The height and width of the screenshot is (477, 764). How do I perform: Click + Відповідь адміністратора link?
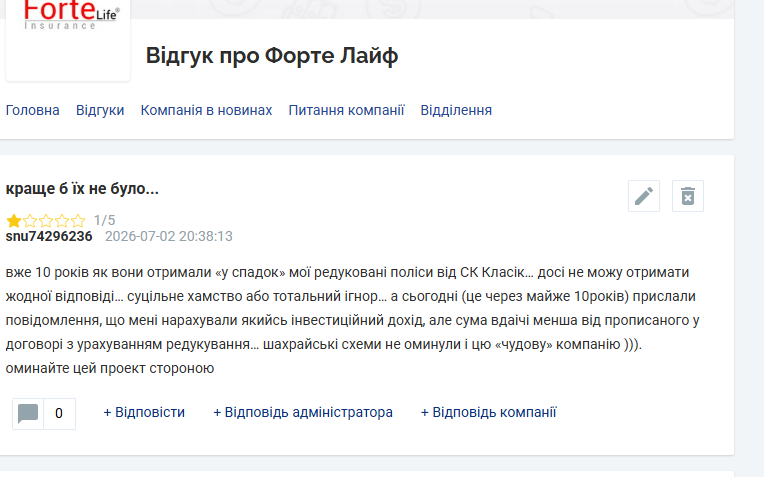303,412
